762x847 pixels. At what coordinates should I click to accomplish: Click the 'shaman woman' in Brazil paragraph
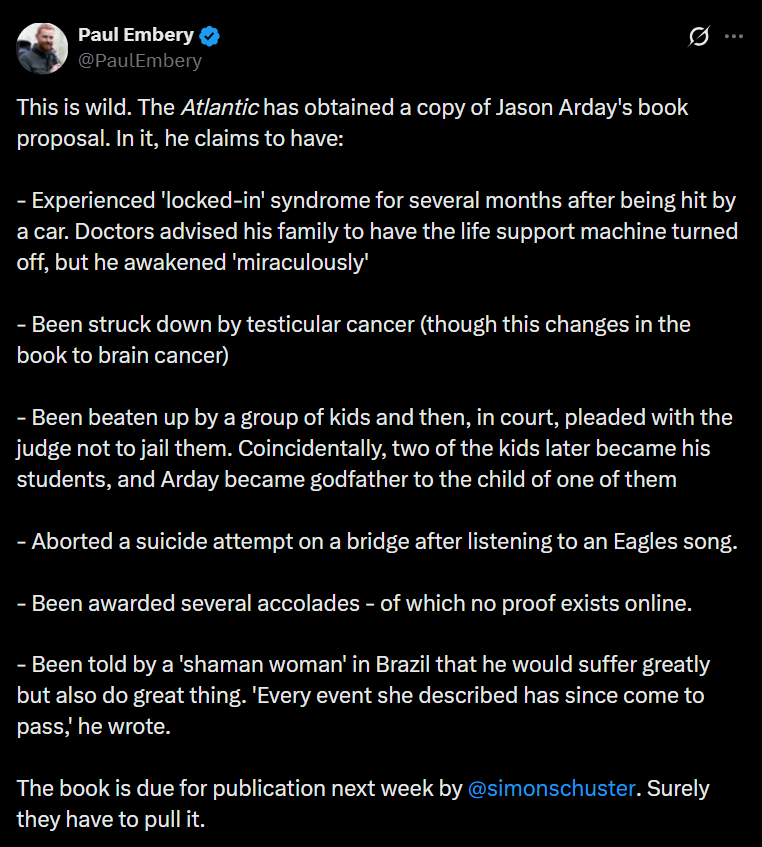363,695
